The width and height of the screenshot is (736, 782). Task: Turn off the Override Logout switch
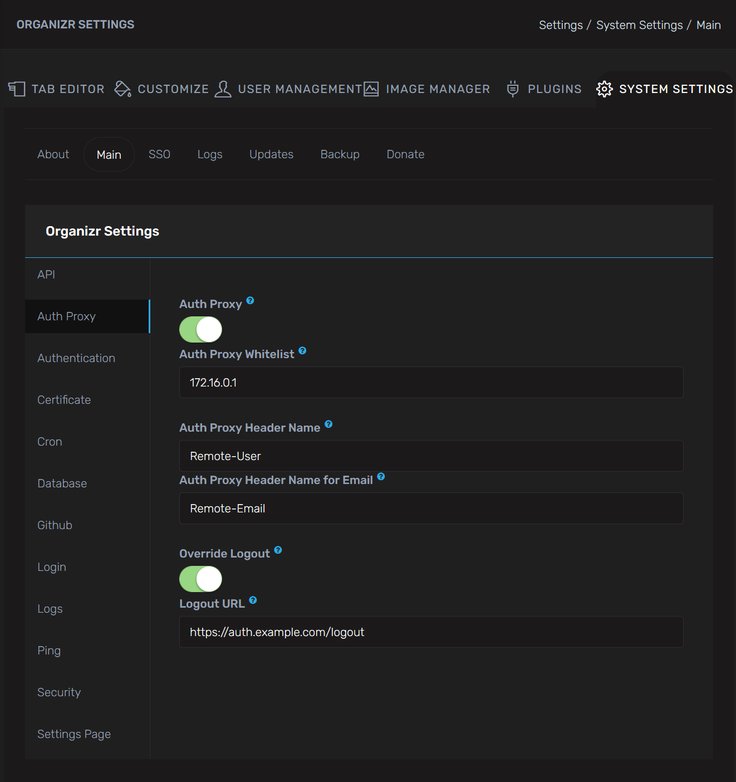tap(200, 579)
